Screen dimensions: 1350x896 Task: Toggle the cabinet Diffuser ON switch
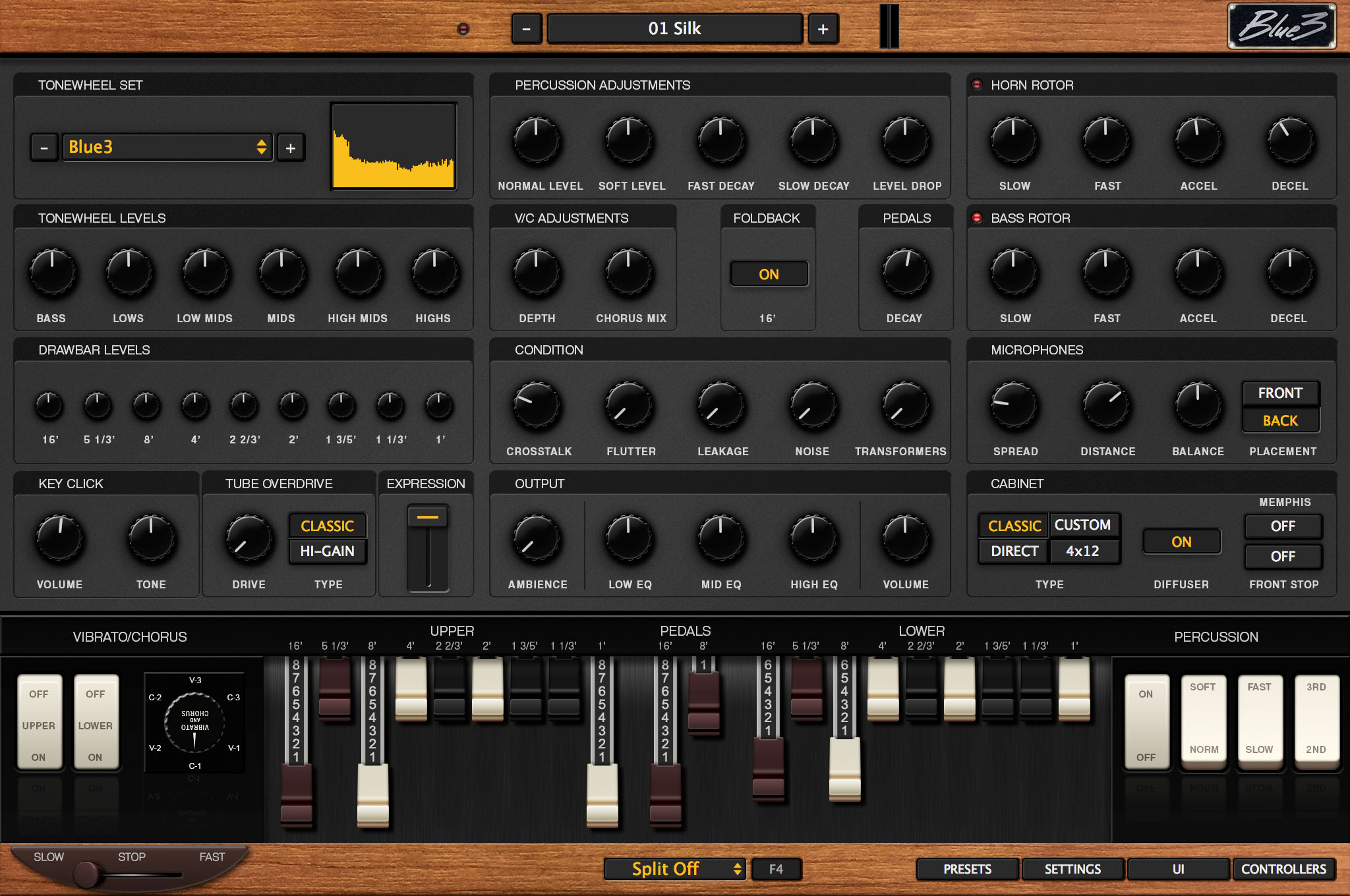1181,542
